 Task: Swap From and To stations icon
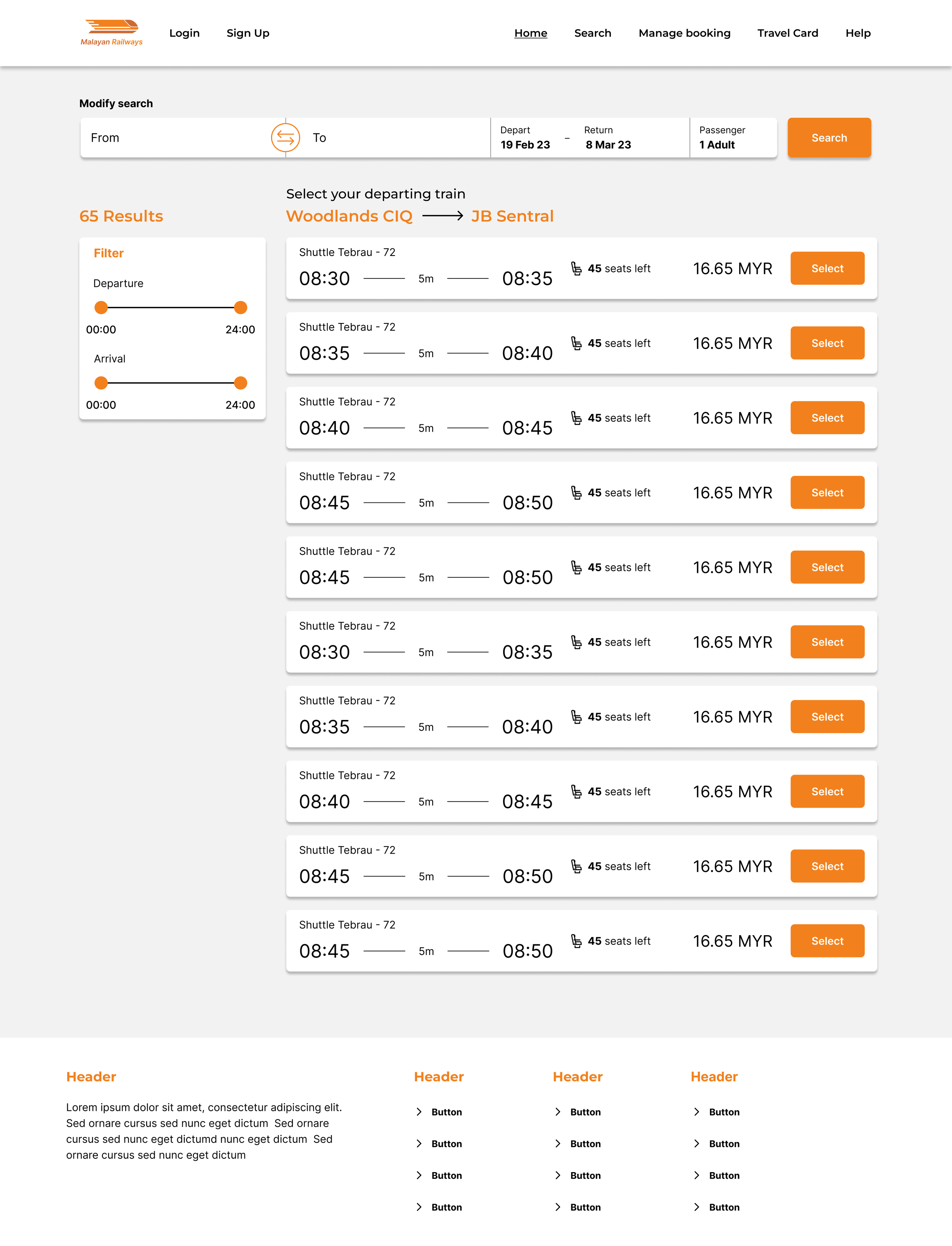(285, 138)
